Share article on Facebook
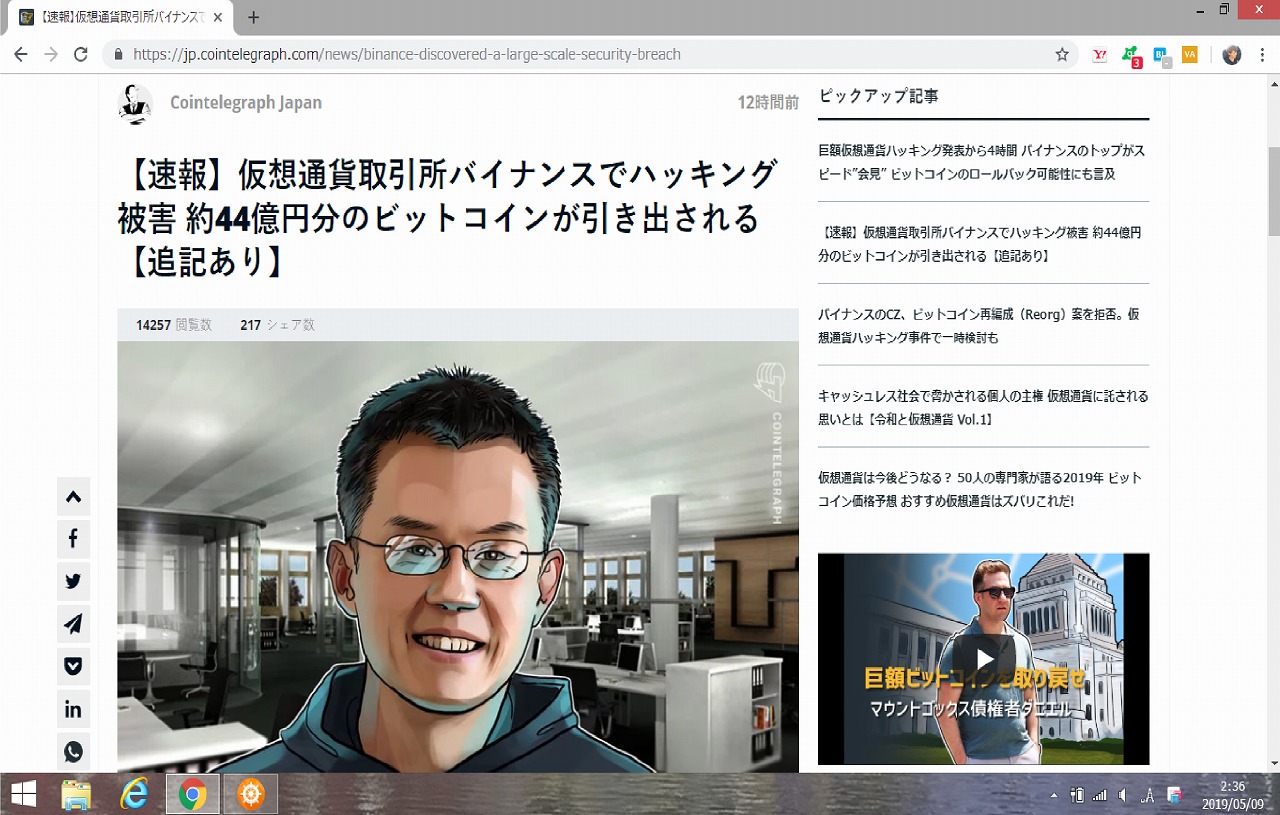The image size is (1280, 815). click(73, 539)
